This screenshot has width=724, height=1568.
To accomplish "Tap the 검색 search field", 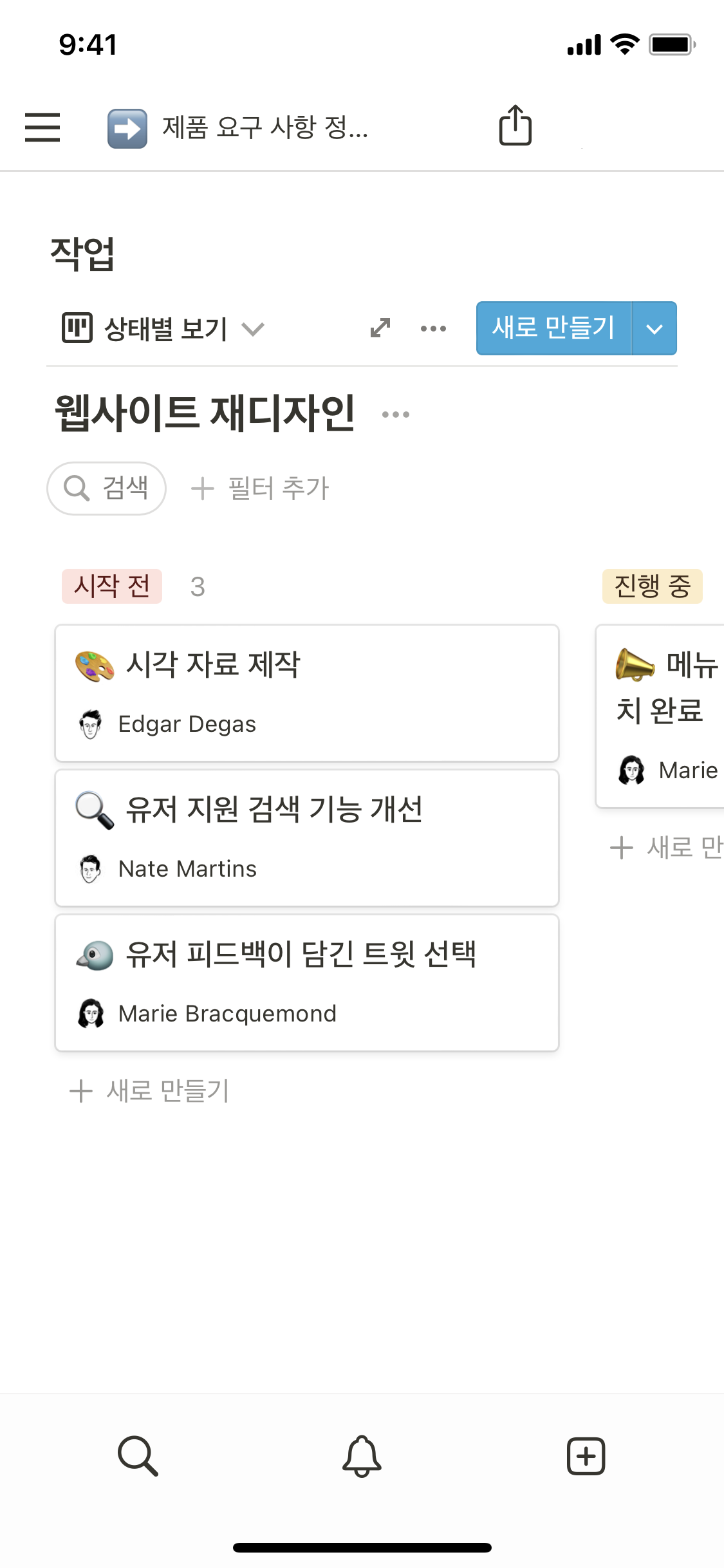I will pyautogui.click(x=107, y=488).
